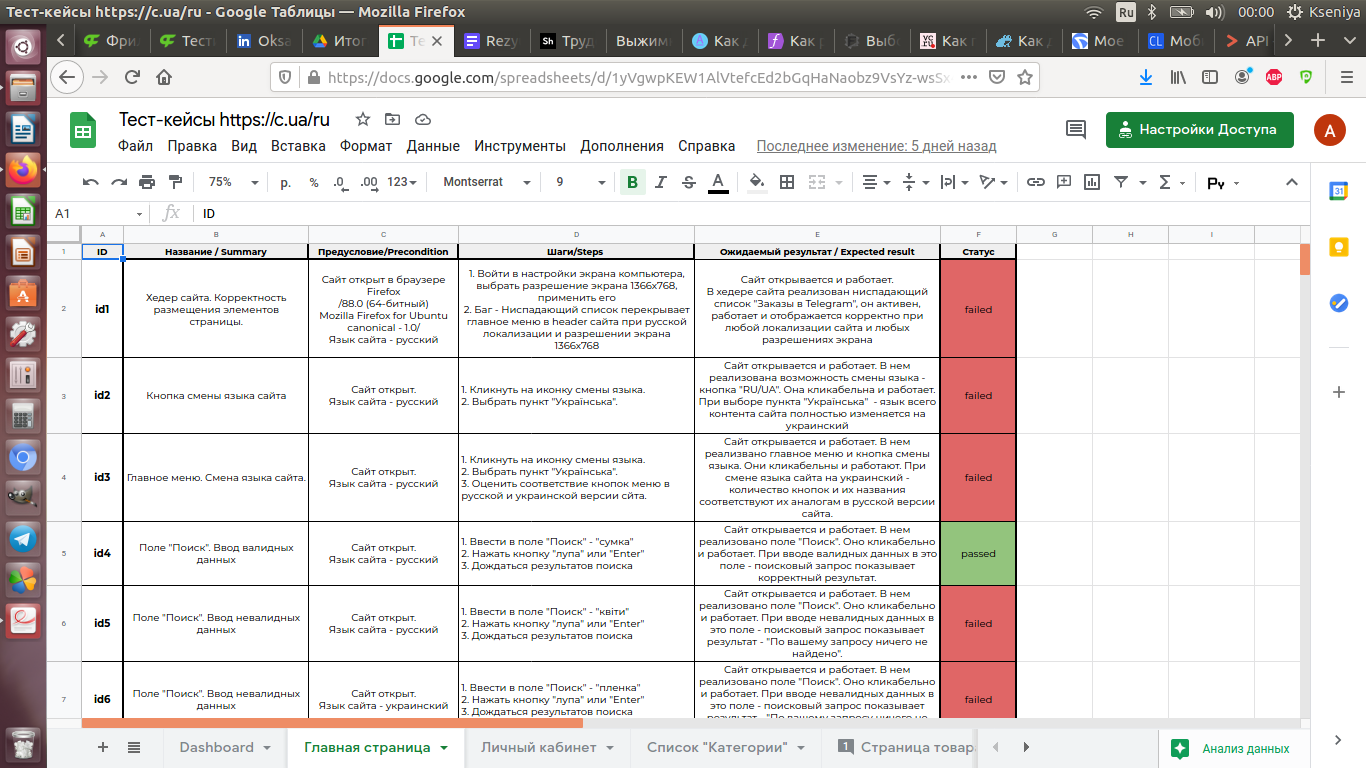
Task: Move the document using folder icon
Action: pyautogui.click(x=391, y=119)
